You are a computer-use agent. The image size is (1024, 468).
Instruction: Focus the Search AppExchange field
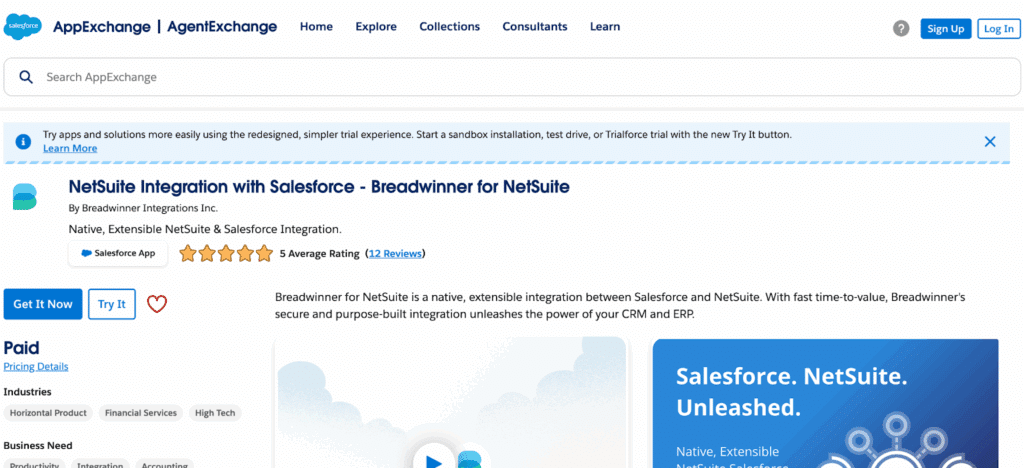pos(500,77)
